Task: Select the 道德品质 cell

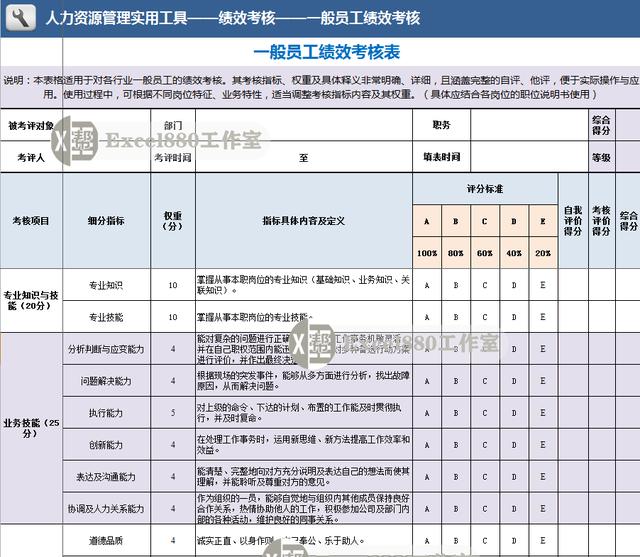Action: [107, 540]
